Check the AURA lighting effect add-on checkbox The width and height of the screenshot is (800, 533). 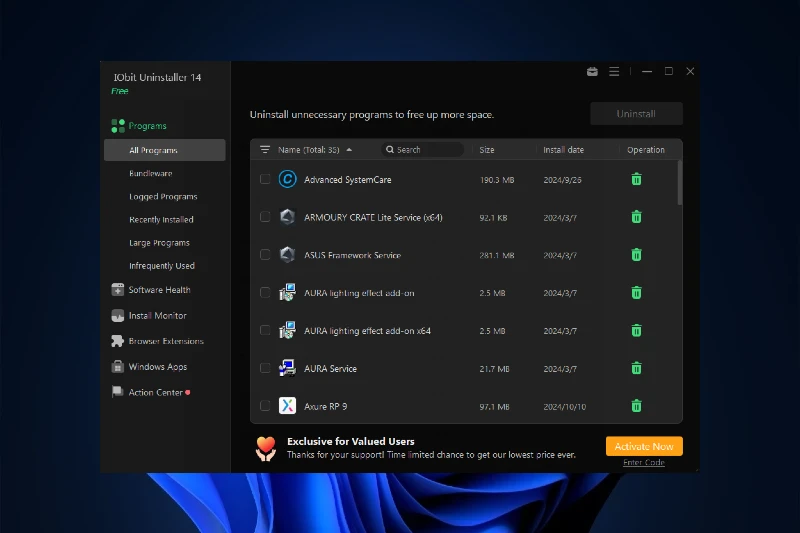pyautogui.click(x=265, y=292)
